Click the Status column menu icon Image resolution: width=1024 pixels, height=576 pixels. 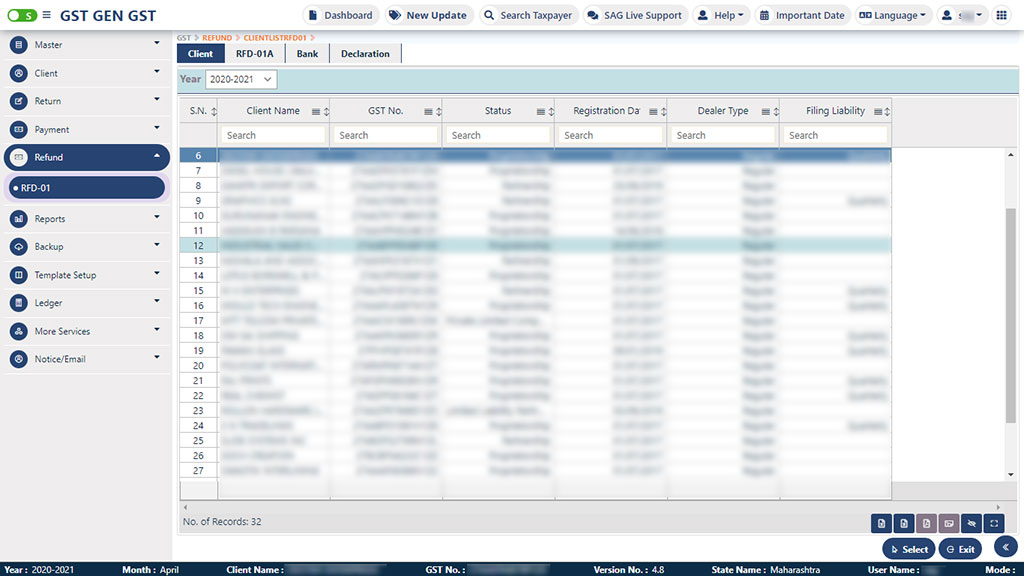(541, 112)
